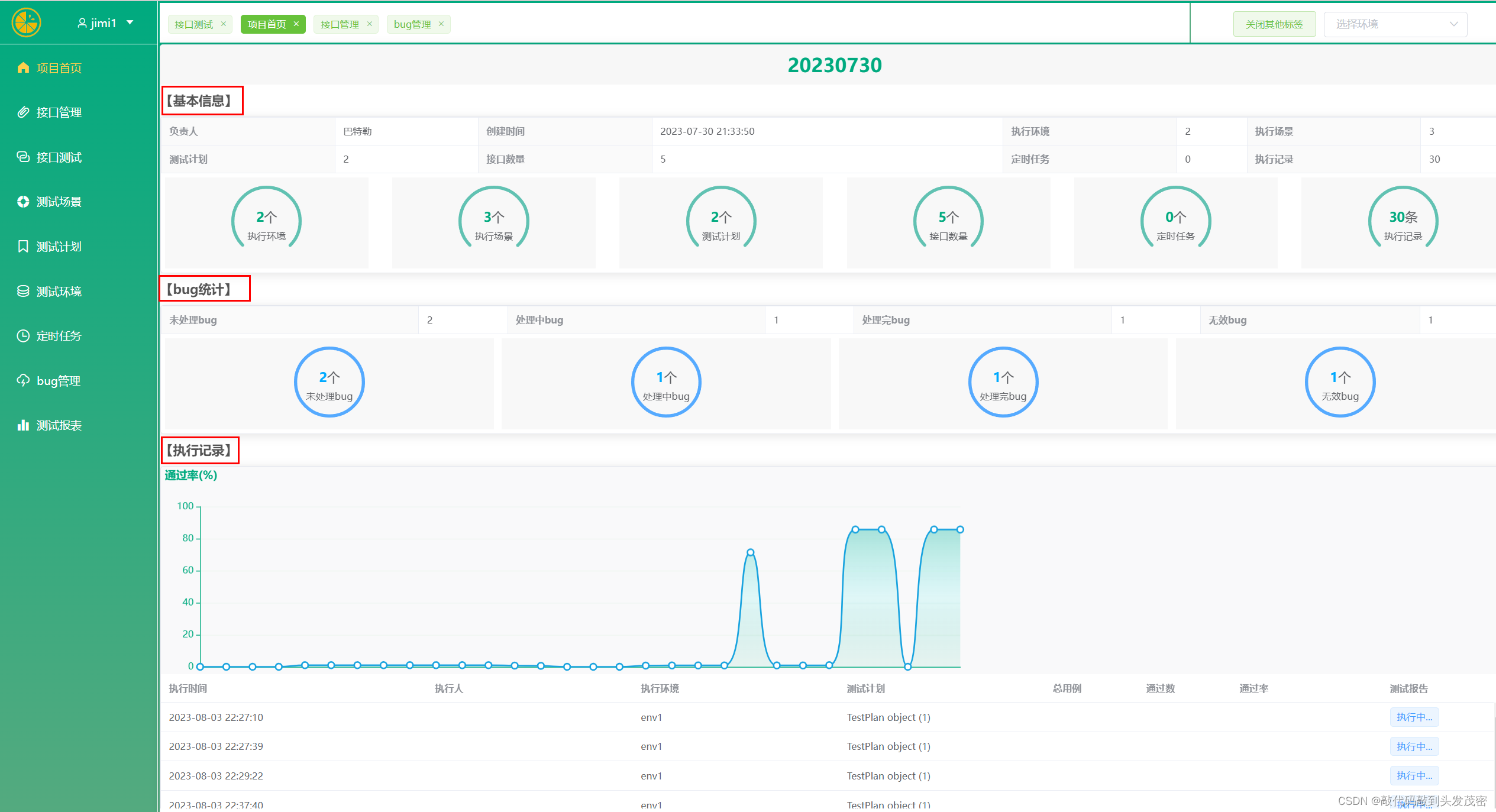Image resolution: width=1496 pixels, height=812 pixels.
Task: Close the bug管理 tab
Action: pyautogui.click(x=441, y=24)
